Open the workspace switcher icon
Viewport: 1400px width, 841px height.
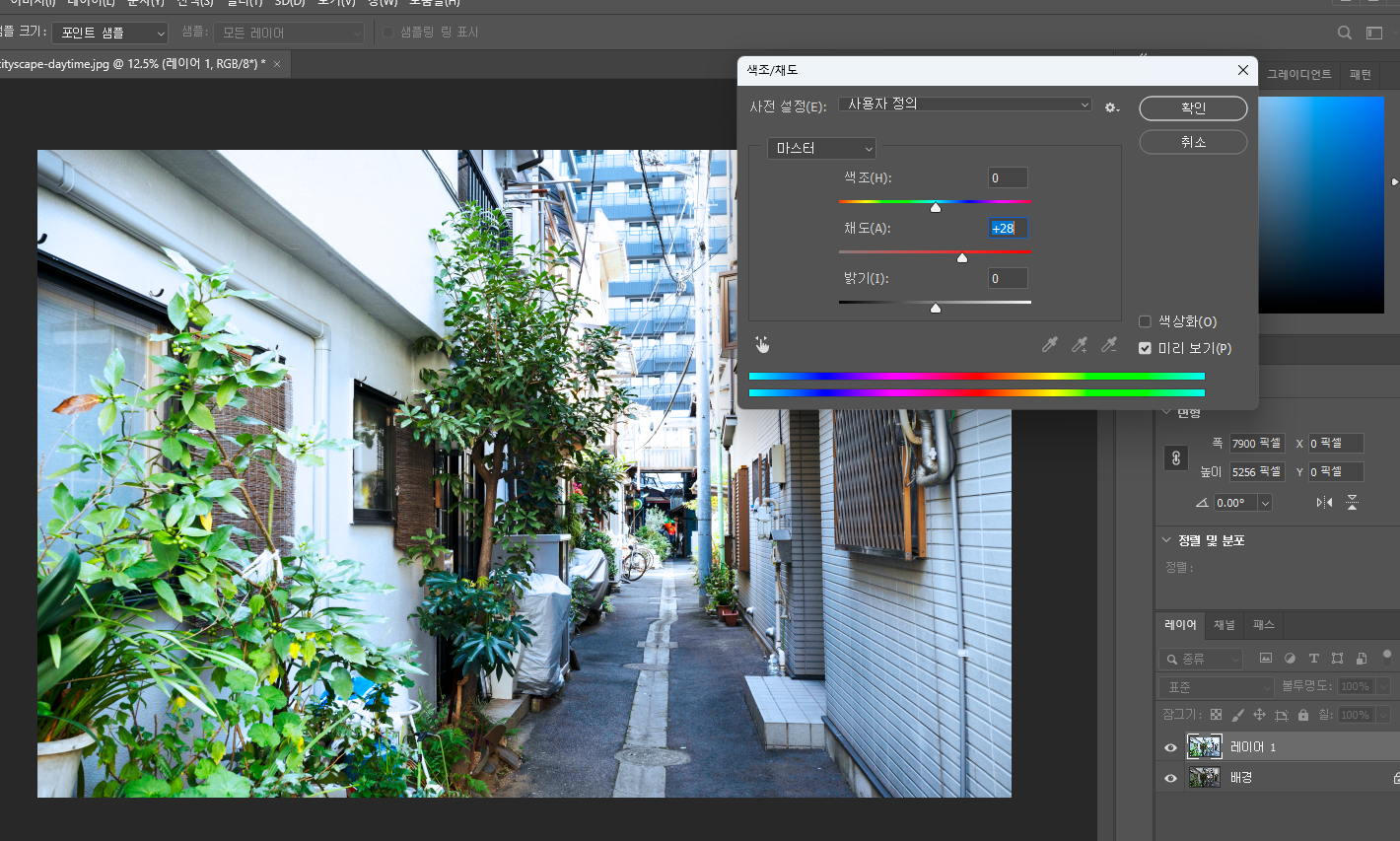[1374, 33]
